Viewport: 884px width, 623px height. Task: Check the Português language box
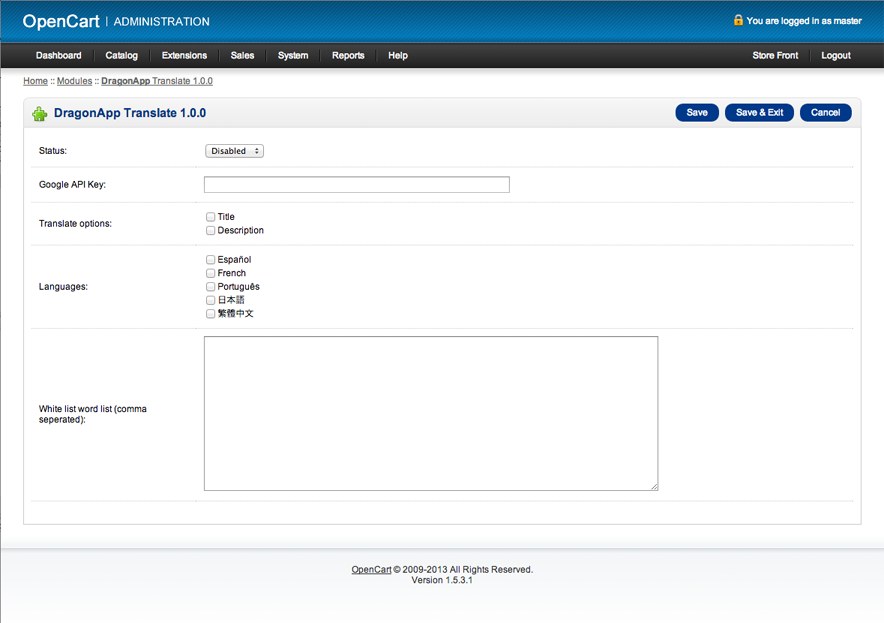(210, 286)
